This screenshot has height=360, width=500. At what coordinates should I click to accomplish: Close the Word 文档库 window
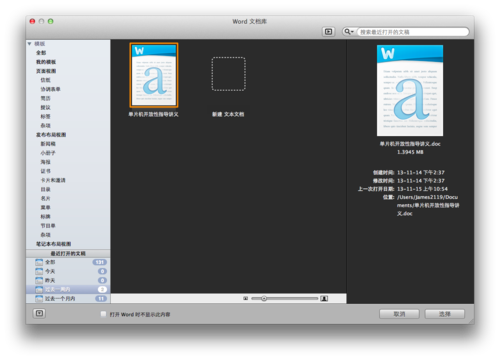pos(32,21)
